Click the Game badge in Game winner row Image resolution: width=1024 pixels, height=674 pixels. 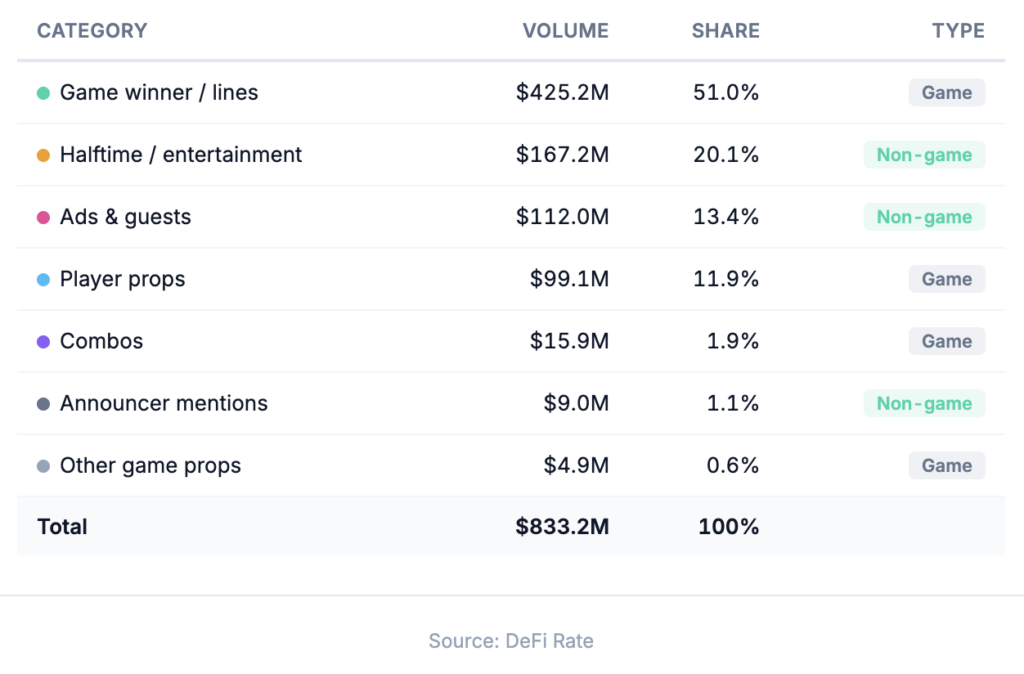tap(946, 93)
